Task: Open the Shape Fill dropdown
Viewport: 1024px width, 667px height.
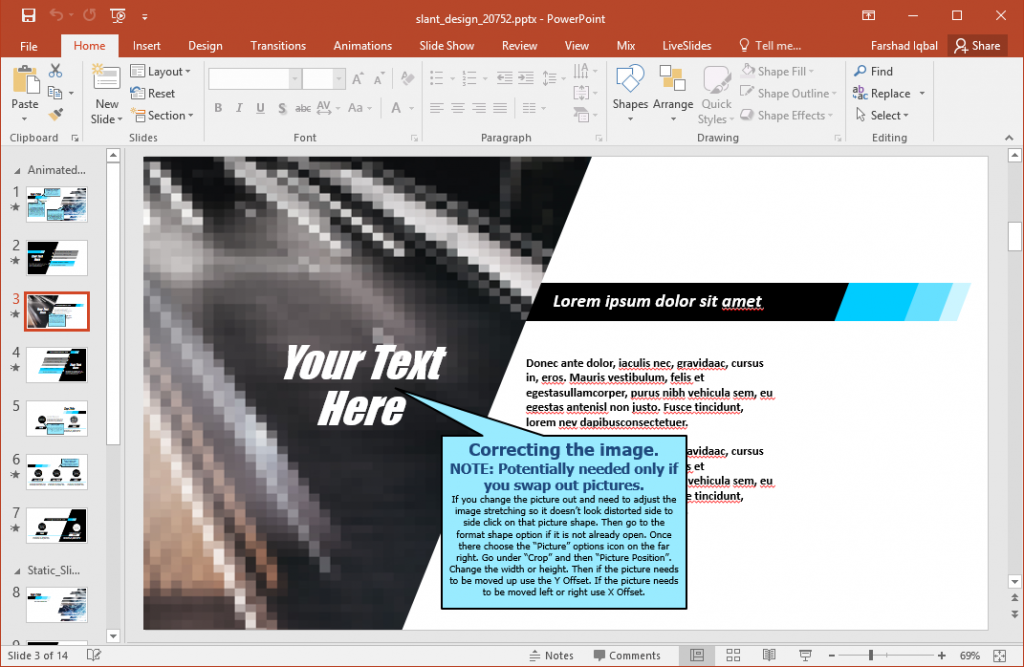Action: click(x=786, y=71)
